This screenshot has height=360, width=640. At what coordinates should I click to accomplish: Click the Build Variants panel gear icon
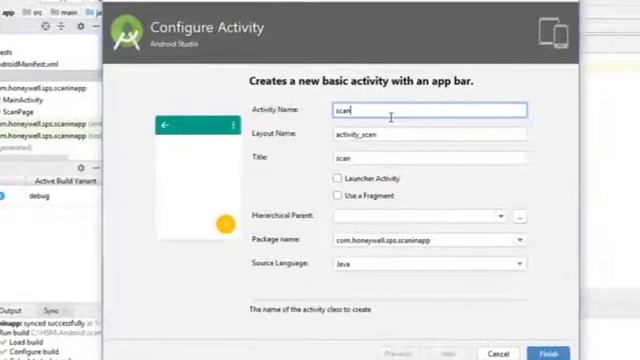pos(81,168)
